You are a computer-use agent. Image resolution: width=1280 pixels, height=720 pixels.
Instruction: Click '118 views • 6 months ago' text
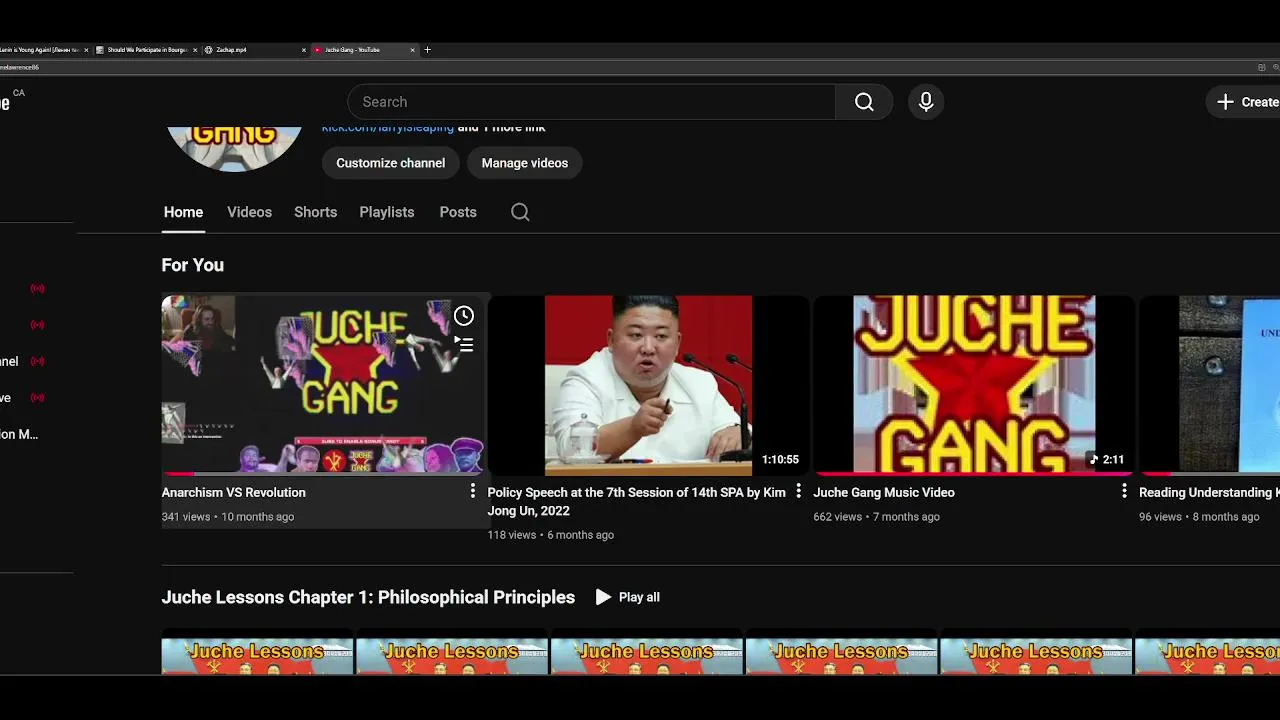coord(551,535)
